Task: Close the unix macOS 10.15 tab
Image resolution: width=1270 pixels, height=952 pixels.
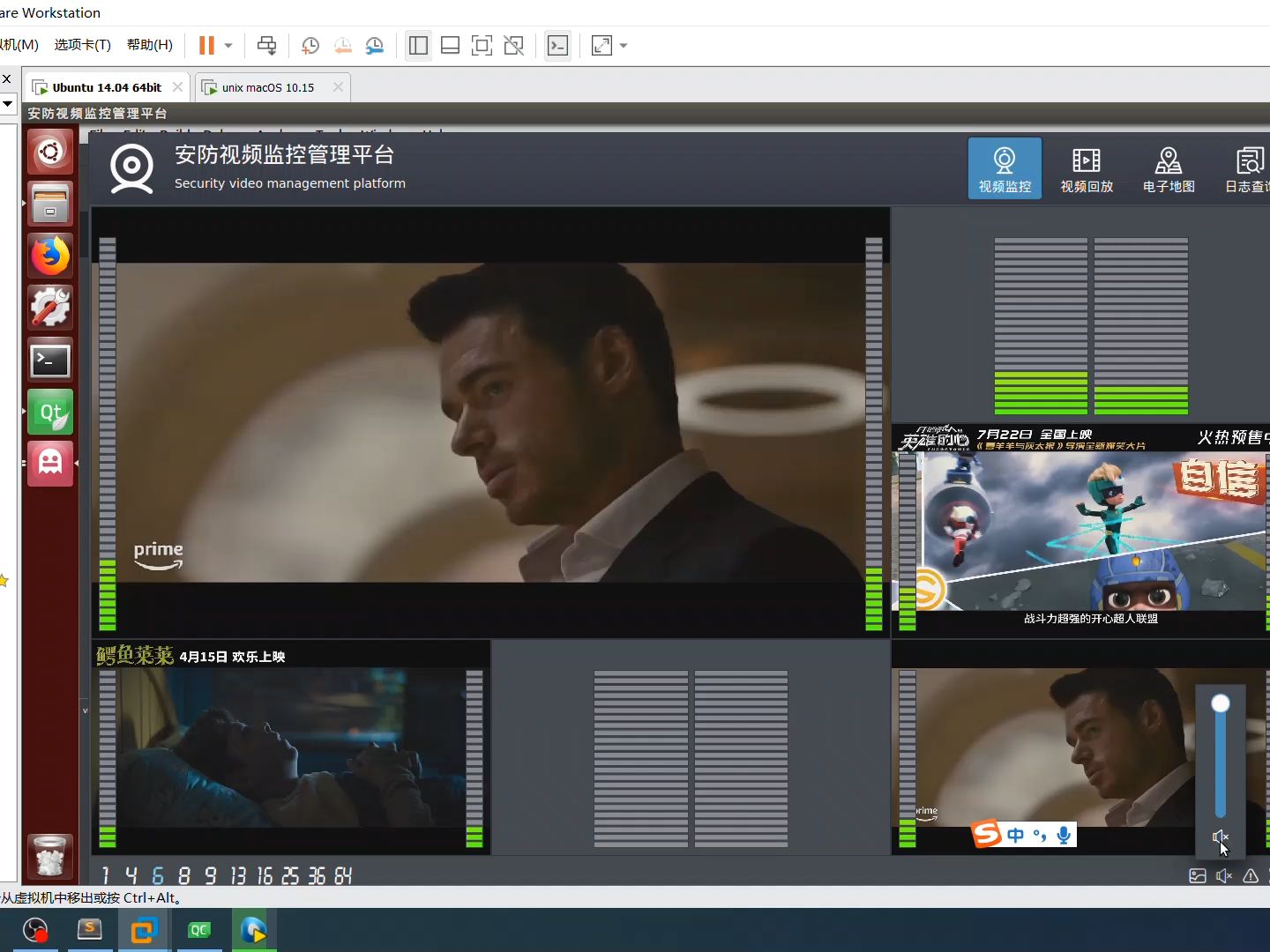Action: click(338, 87)
